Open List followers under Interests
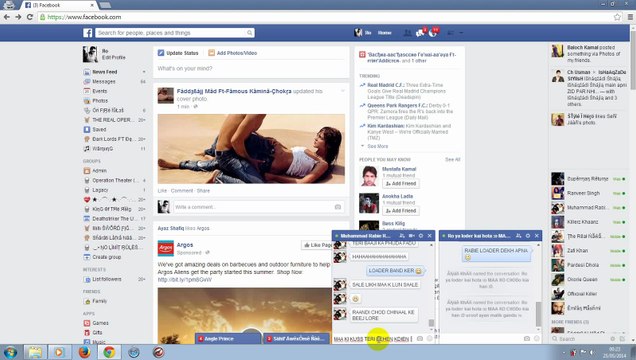 [x=107, y=279]
